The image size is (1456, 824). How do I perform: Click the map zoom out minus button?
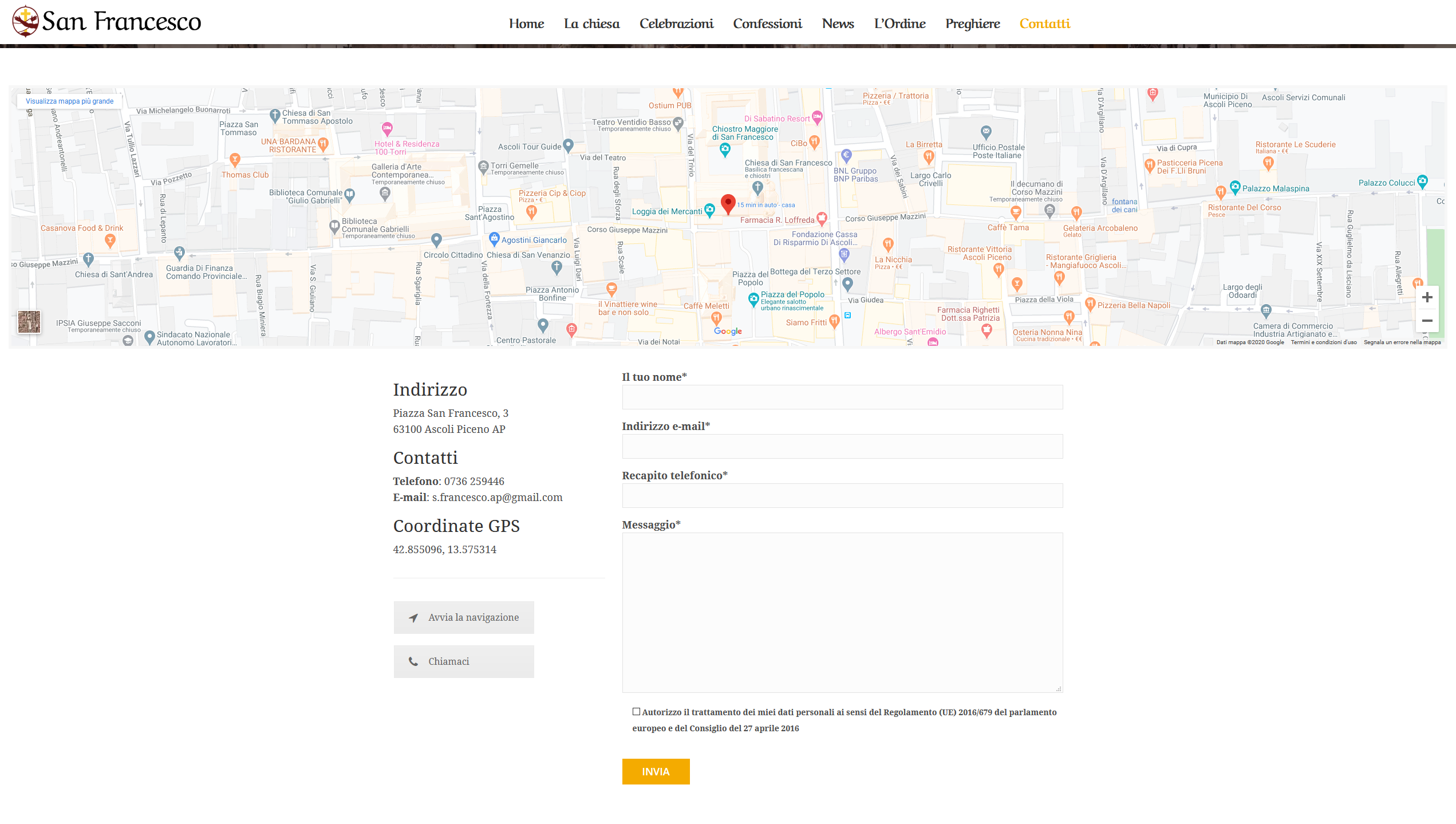[1427, 321]
